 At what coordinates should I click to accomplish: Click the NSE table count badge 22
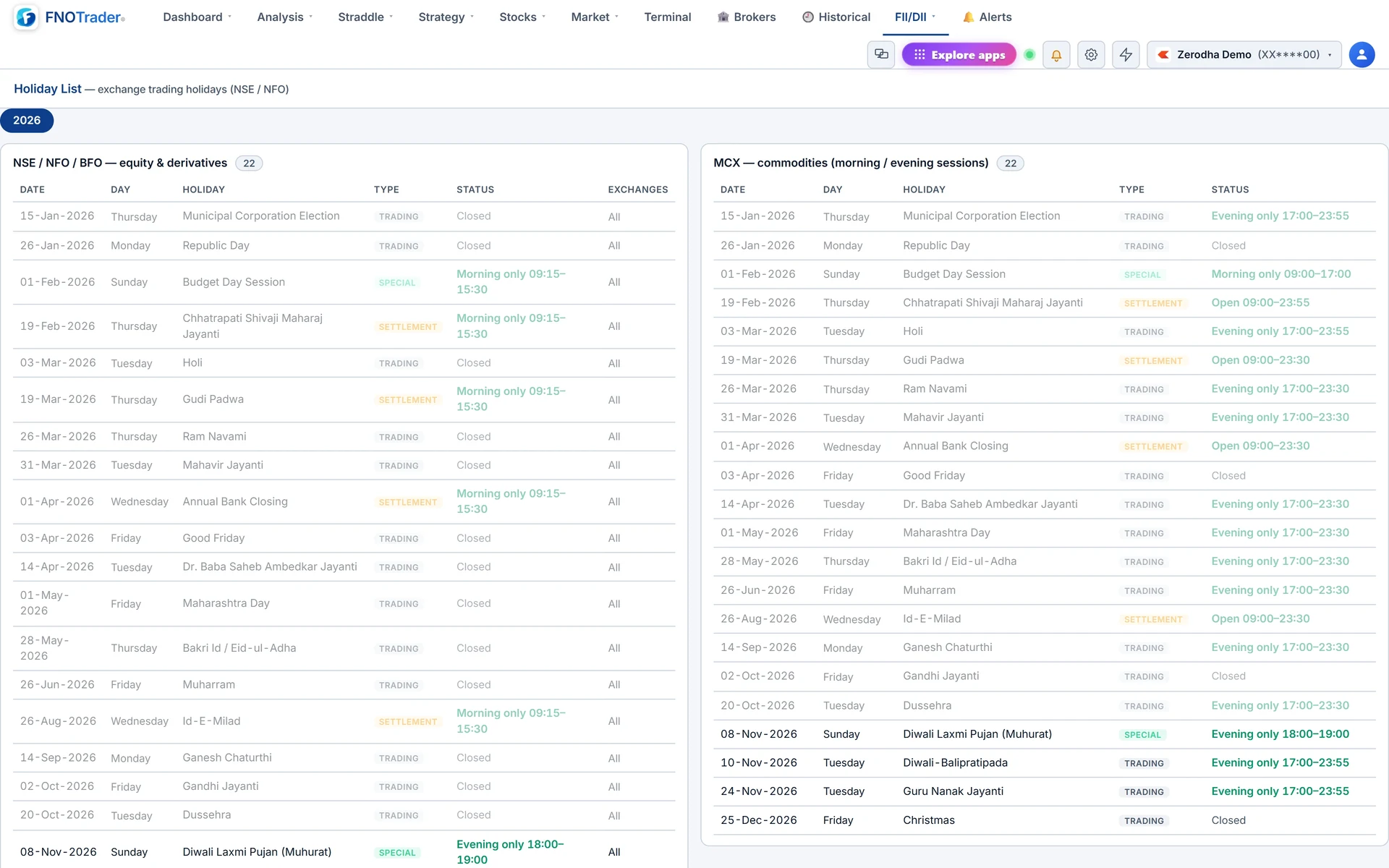click(x=249, y=163)
